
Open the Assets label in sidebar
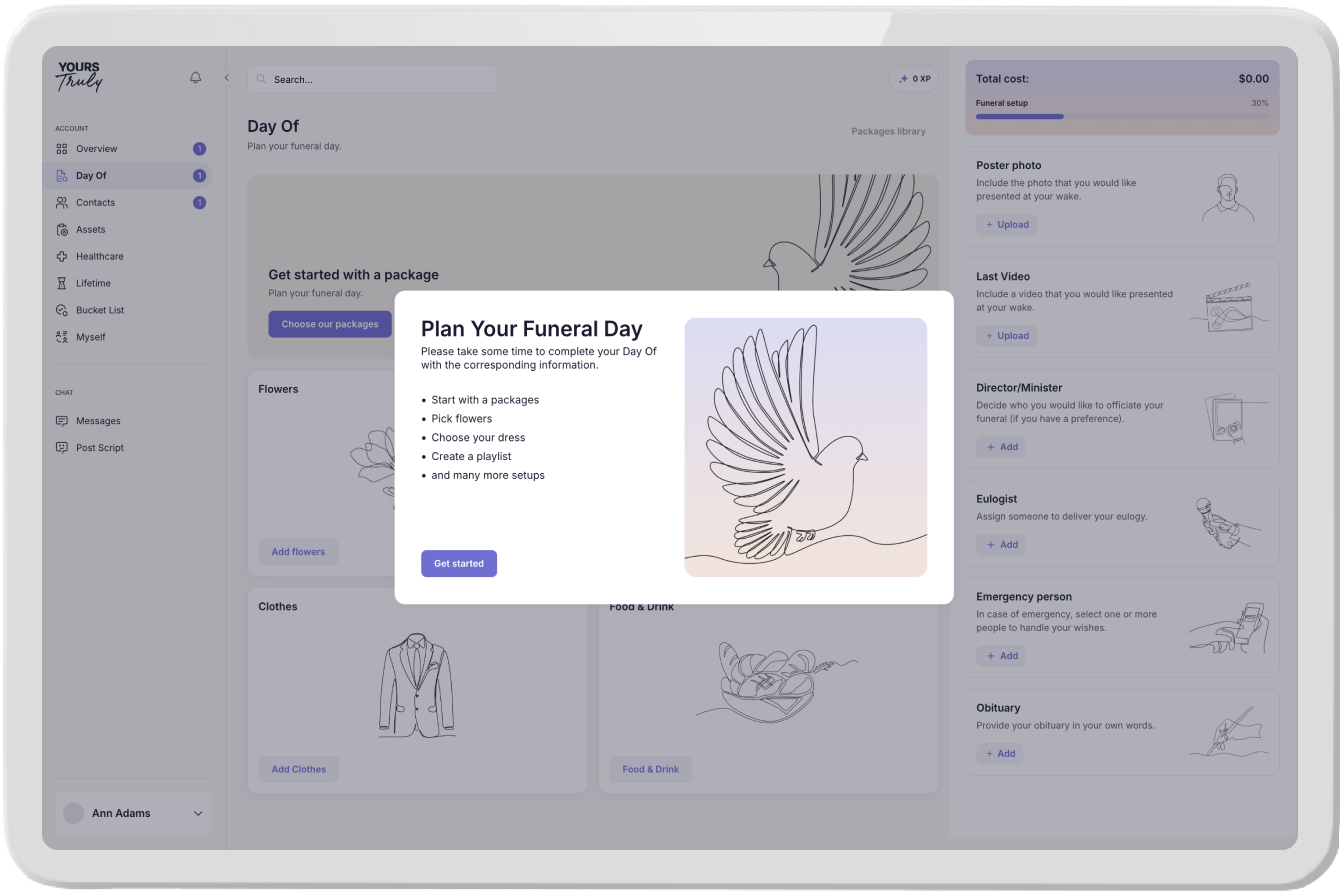pyautogui.click(x=90, y=230)
